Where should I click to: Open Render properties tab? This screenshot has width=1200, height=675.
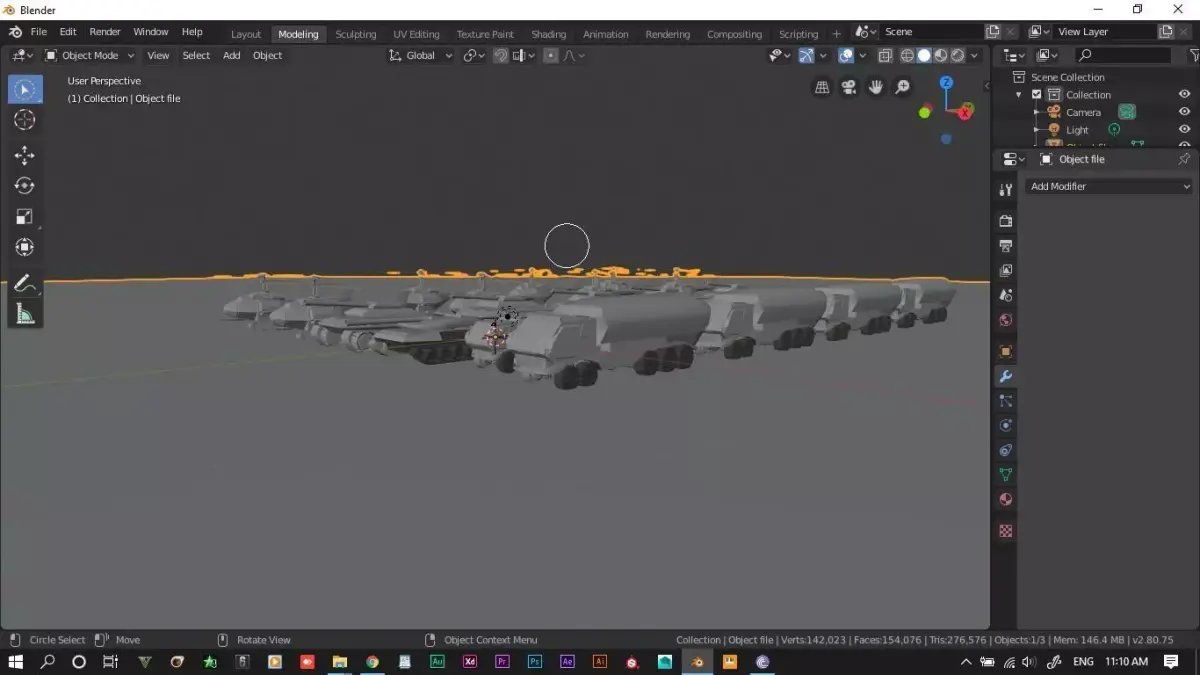point(1006,221)
